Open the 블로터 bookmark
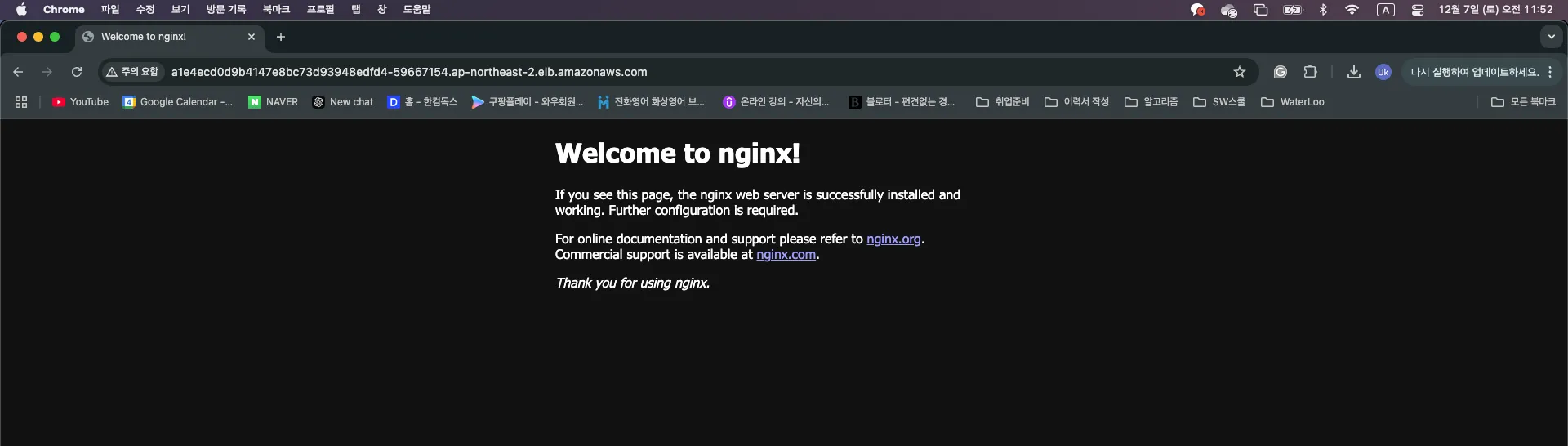Screen dimensions: 1568x446 (x=902, y=102)
